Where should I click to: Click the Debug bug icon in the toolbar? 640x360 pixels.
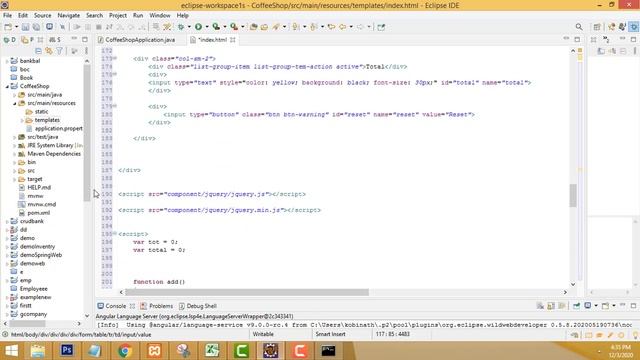tap(181, 27)
